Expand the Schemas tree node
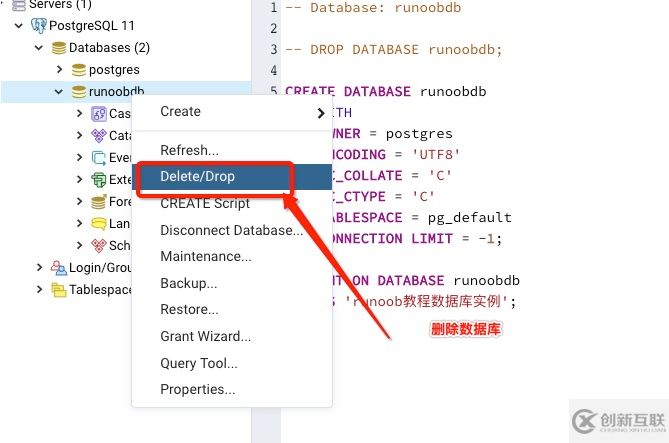The width and height of the screenshot is (669, 443). pyautogui.click(x=79, y=245)
